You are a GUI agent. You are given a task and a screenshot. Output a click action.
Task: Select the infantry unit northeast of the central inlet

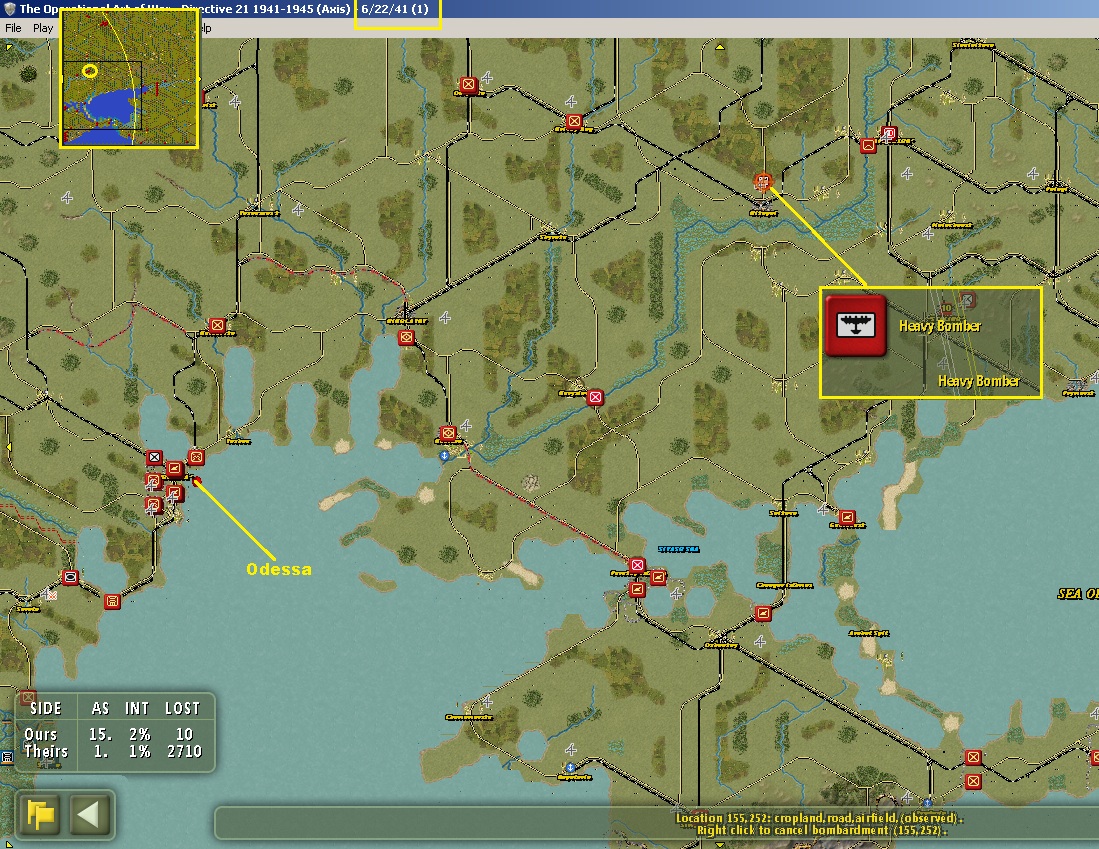coord(574,121)
